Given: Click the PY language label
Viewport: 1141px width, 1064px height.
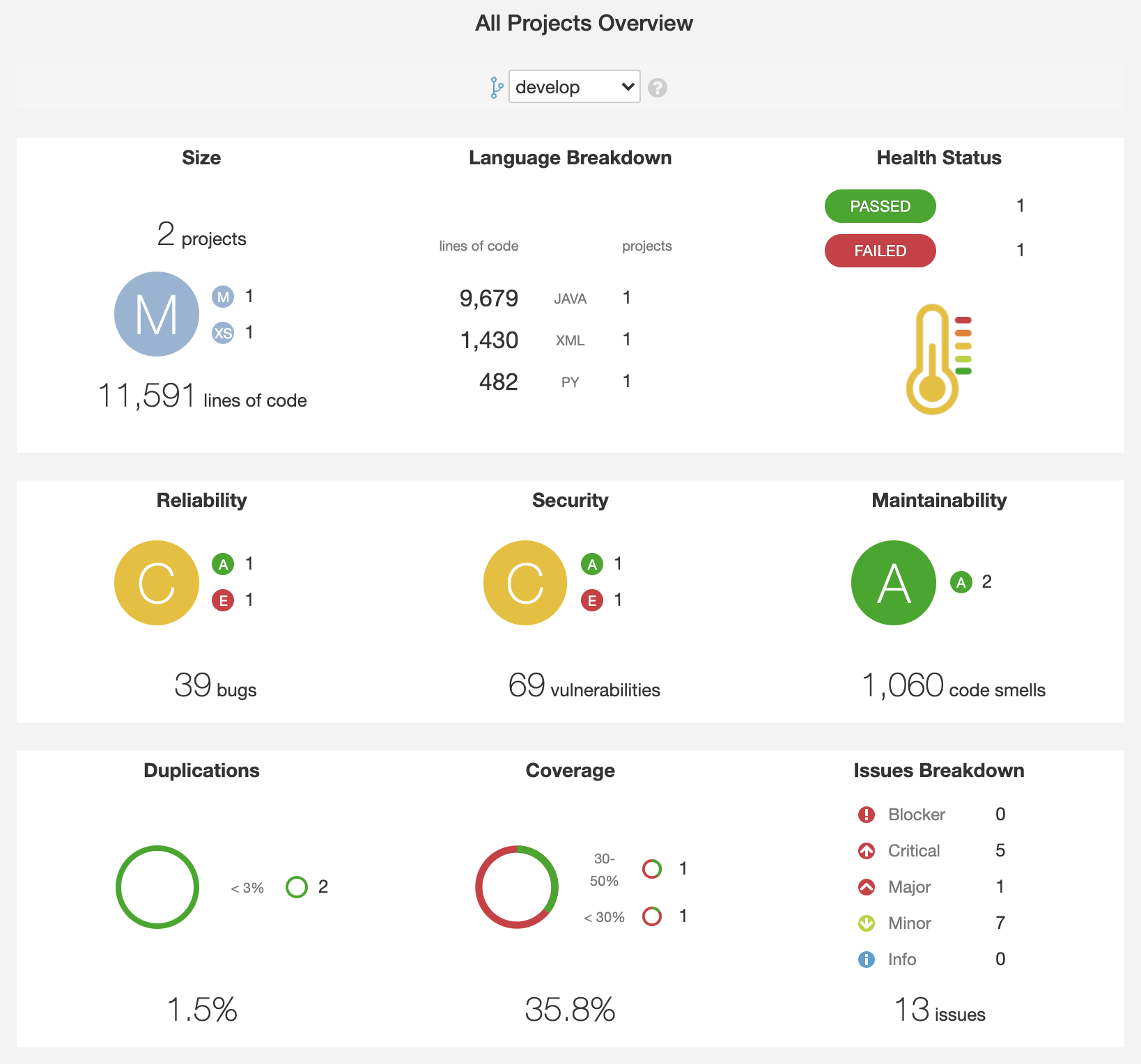Looking at the screenshot, I should click(x=570, y=383).
